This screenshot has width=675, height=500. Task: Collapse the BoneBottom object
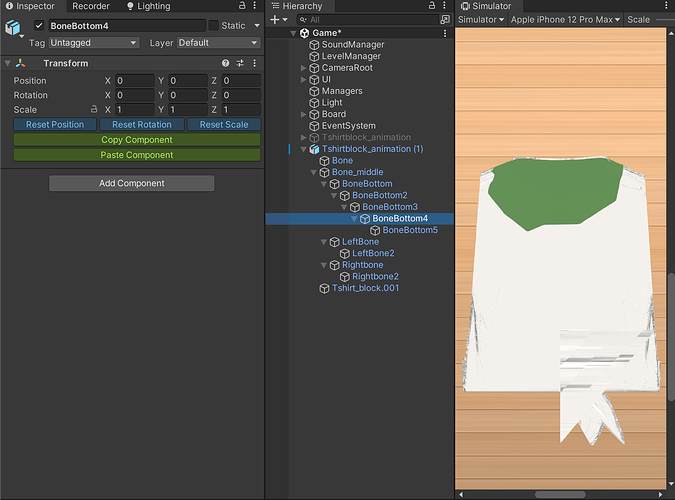click(x=324, y=184)
